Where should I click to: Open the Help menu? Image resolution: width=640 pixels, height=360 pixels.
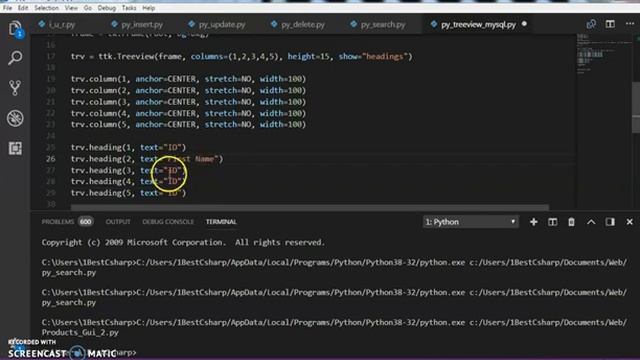[149, 8]
